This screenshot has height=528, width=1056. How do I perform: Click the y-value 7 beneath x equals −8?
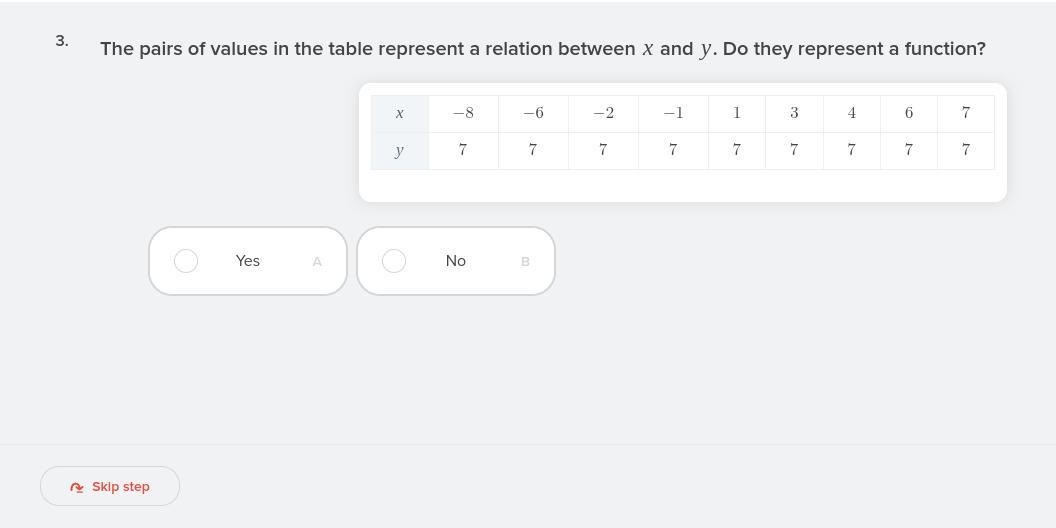tap(463, 151)
